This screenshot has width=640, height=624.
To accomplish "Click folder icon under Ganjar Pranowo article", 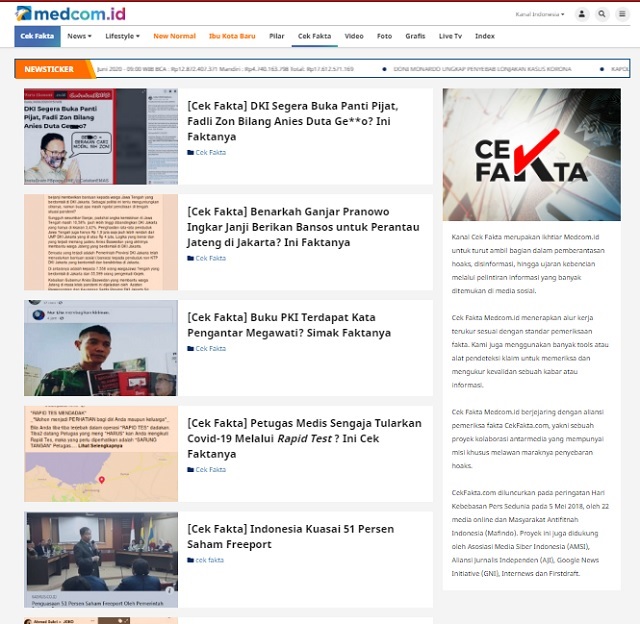I will point(190,258).
